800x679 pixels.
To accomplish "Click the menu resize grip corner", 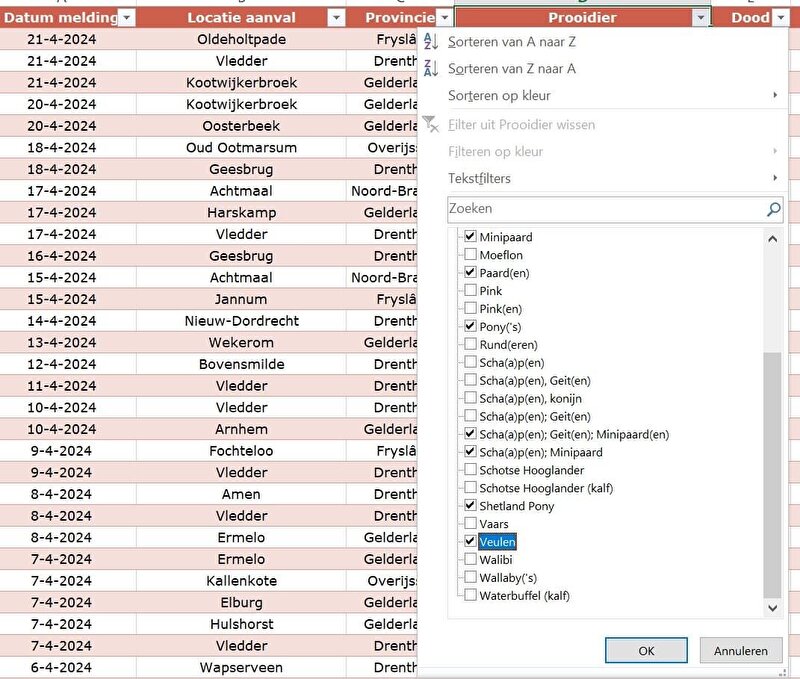I will pos(782,673).
